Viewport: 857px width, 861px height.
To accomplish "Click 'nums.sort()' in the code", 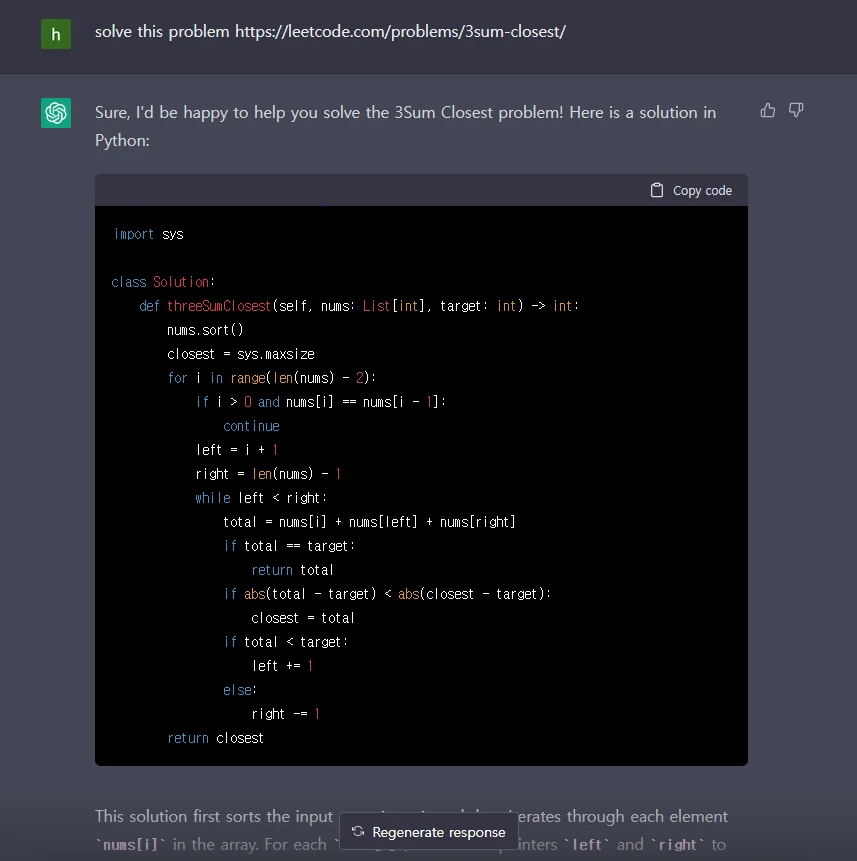I will (205, 330).
